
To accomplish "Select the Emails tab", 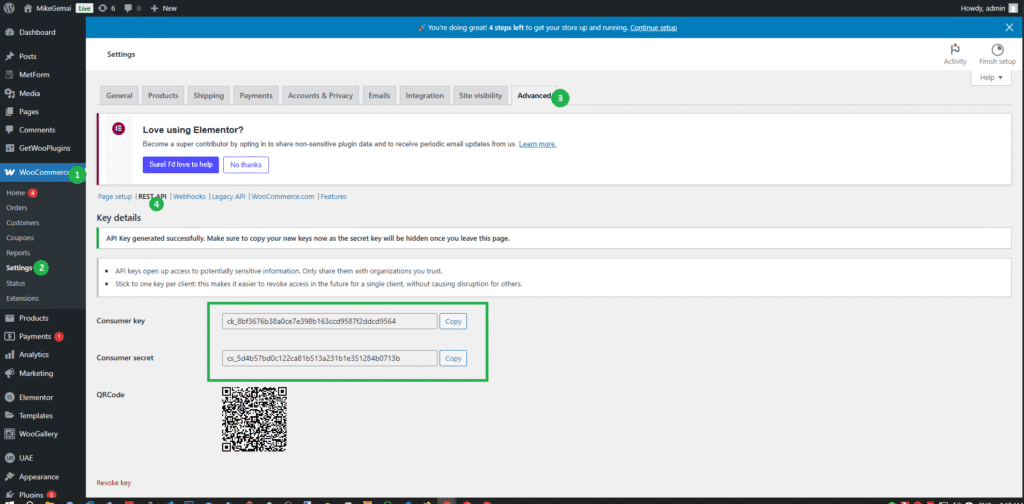I will [x=379, y=95].
